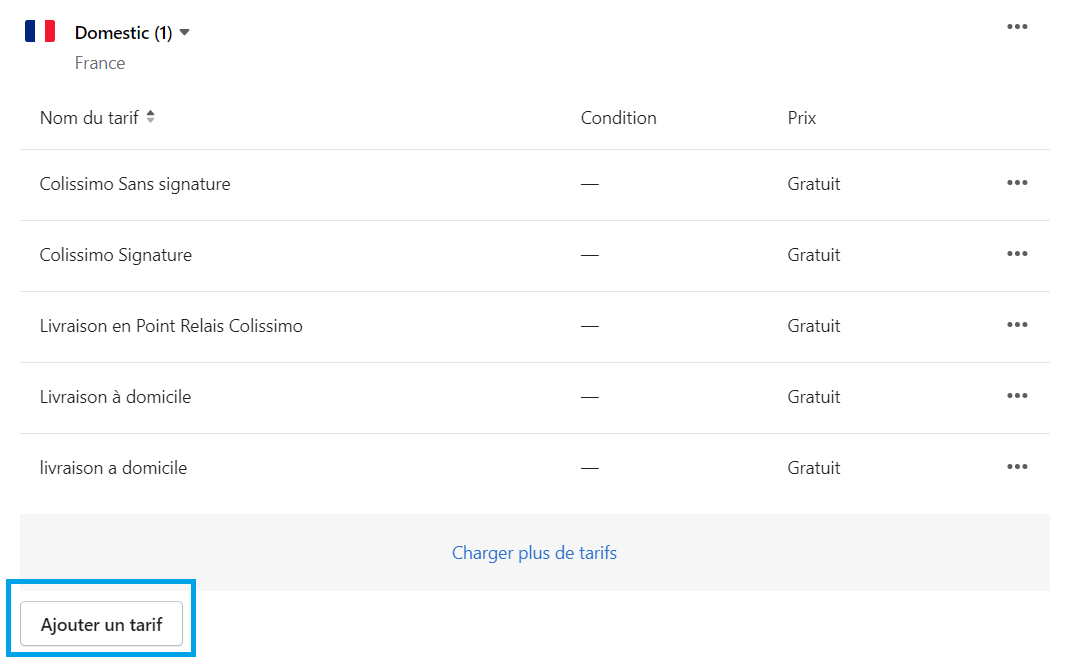The width and height of the screenshot is (1066, 662).
Task: Expand the Domestic (1) dropdown arrow
Action: tap(184, 33)
